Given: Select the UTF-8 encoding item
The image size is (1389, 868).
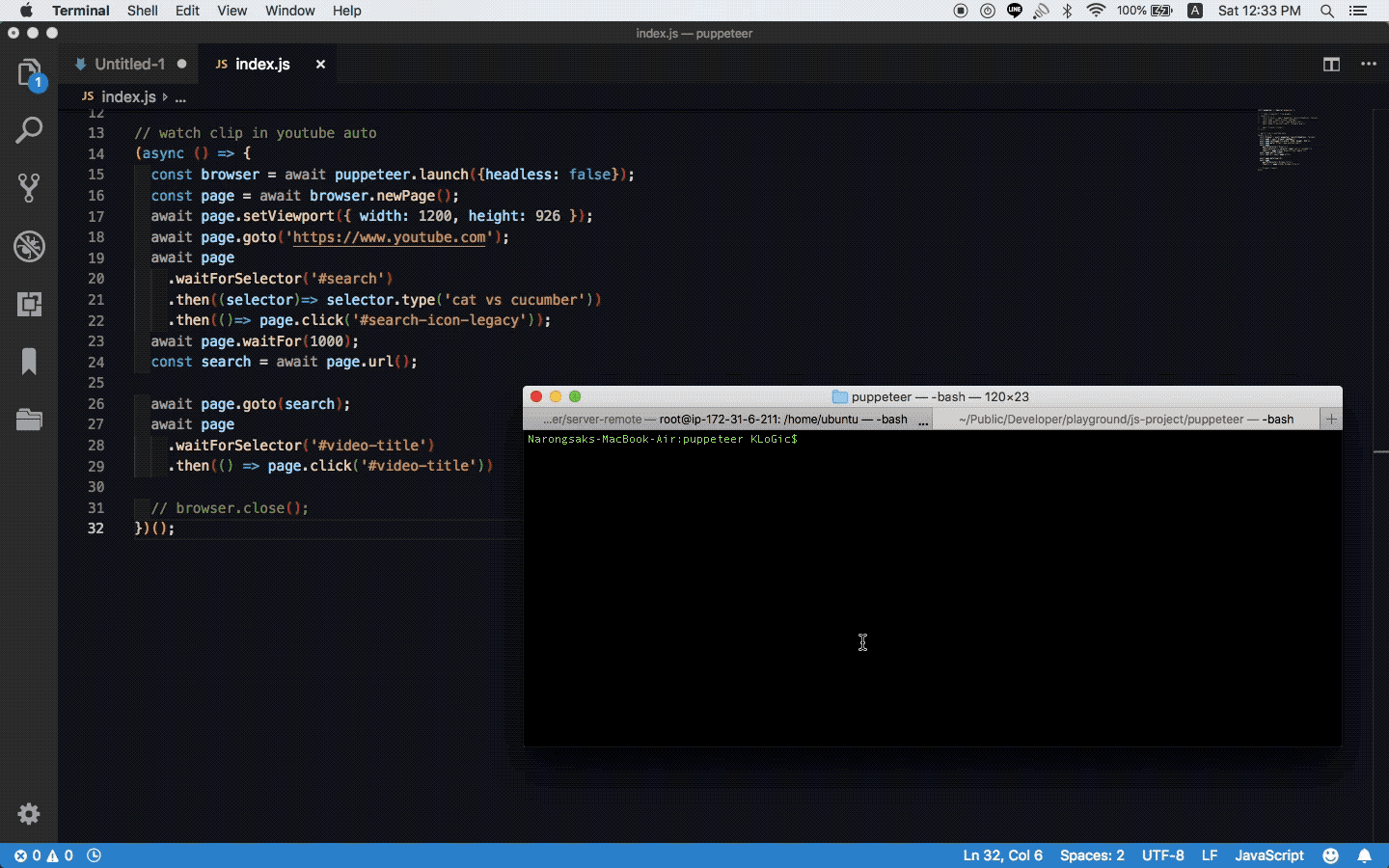Looking at the screenshot, I should [1163, 855].
